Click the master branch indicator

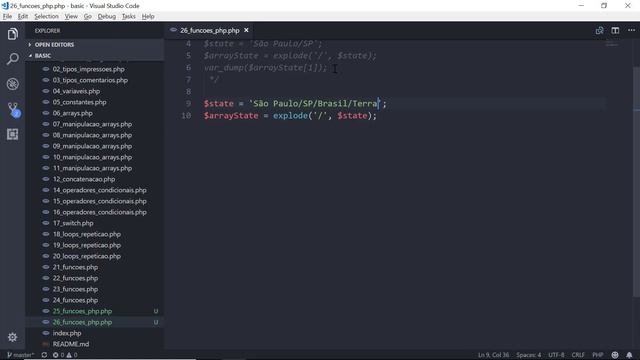21,355
